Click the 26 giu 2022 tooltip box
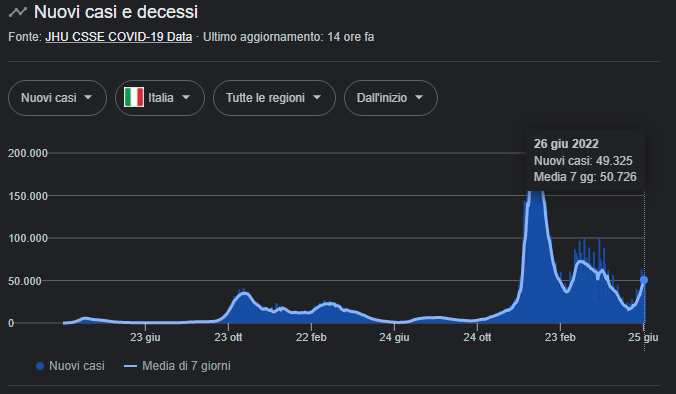This screenshot has width=676, height=394. click(x=585, y=160)
